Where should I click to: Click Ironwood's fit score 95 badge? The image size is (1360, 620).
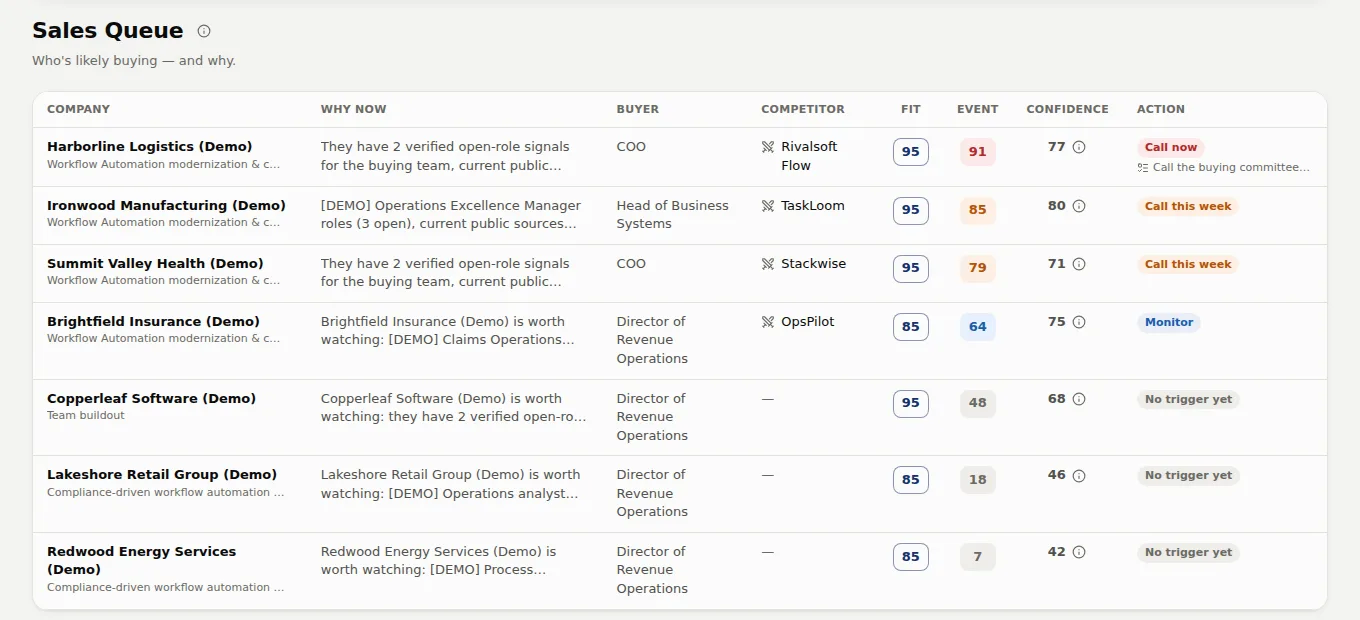click(910, 210)
